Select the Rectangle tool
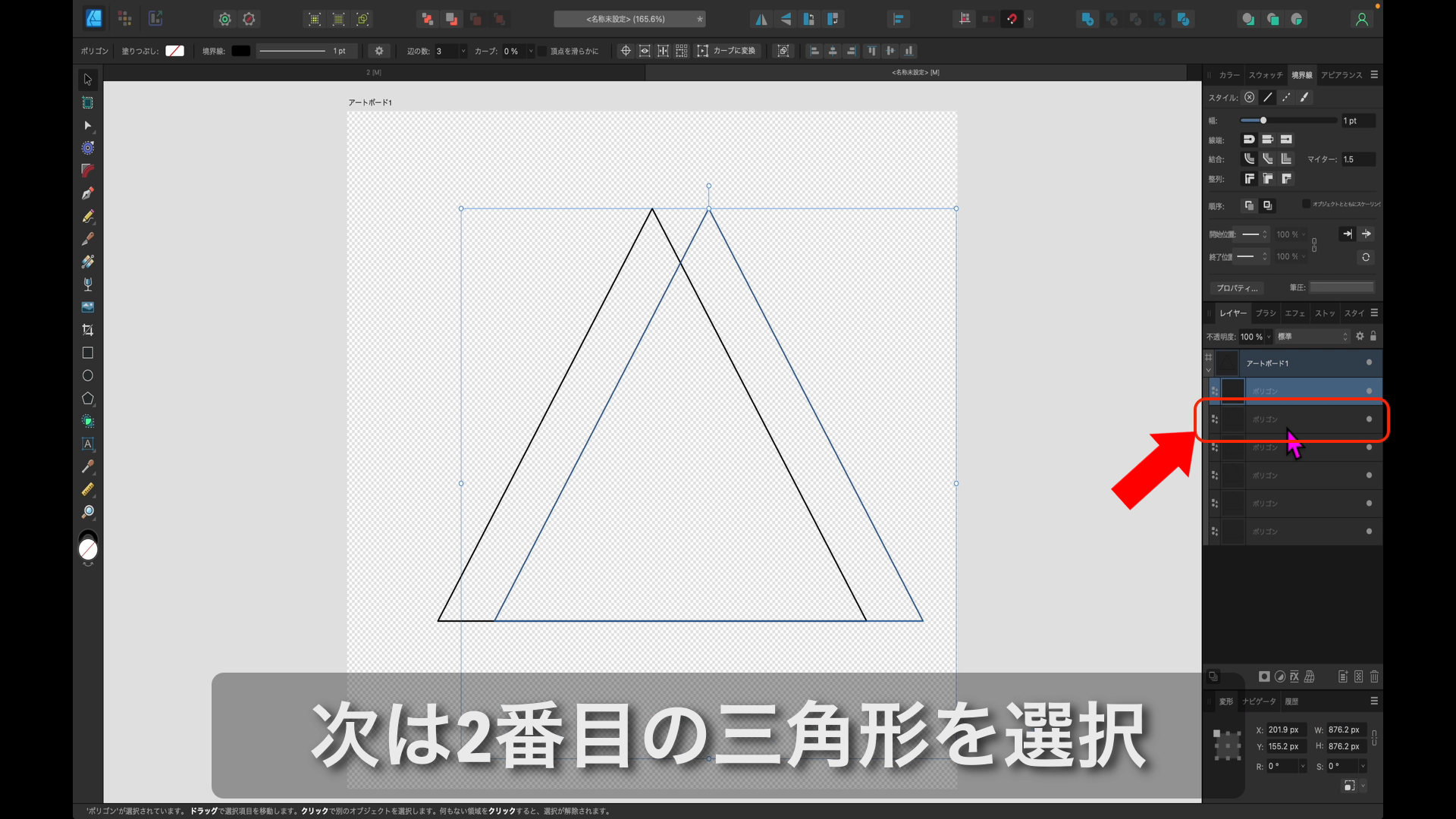The image size is (1456, 819). 87,353
